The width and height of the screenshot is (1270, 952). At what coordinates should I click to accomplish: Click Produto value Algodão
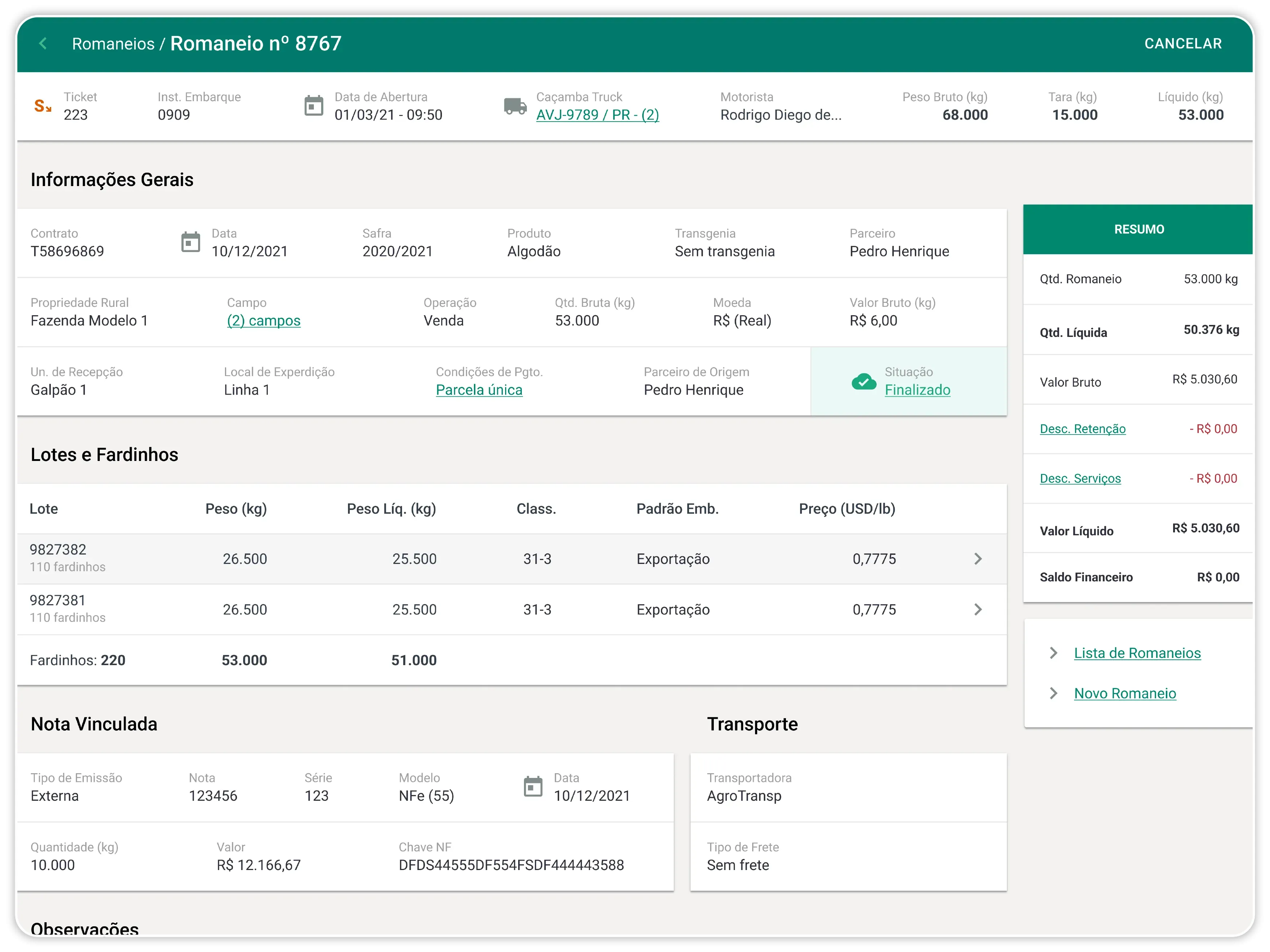(534, 251)
